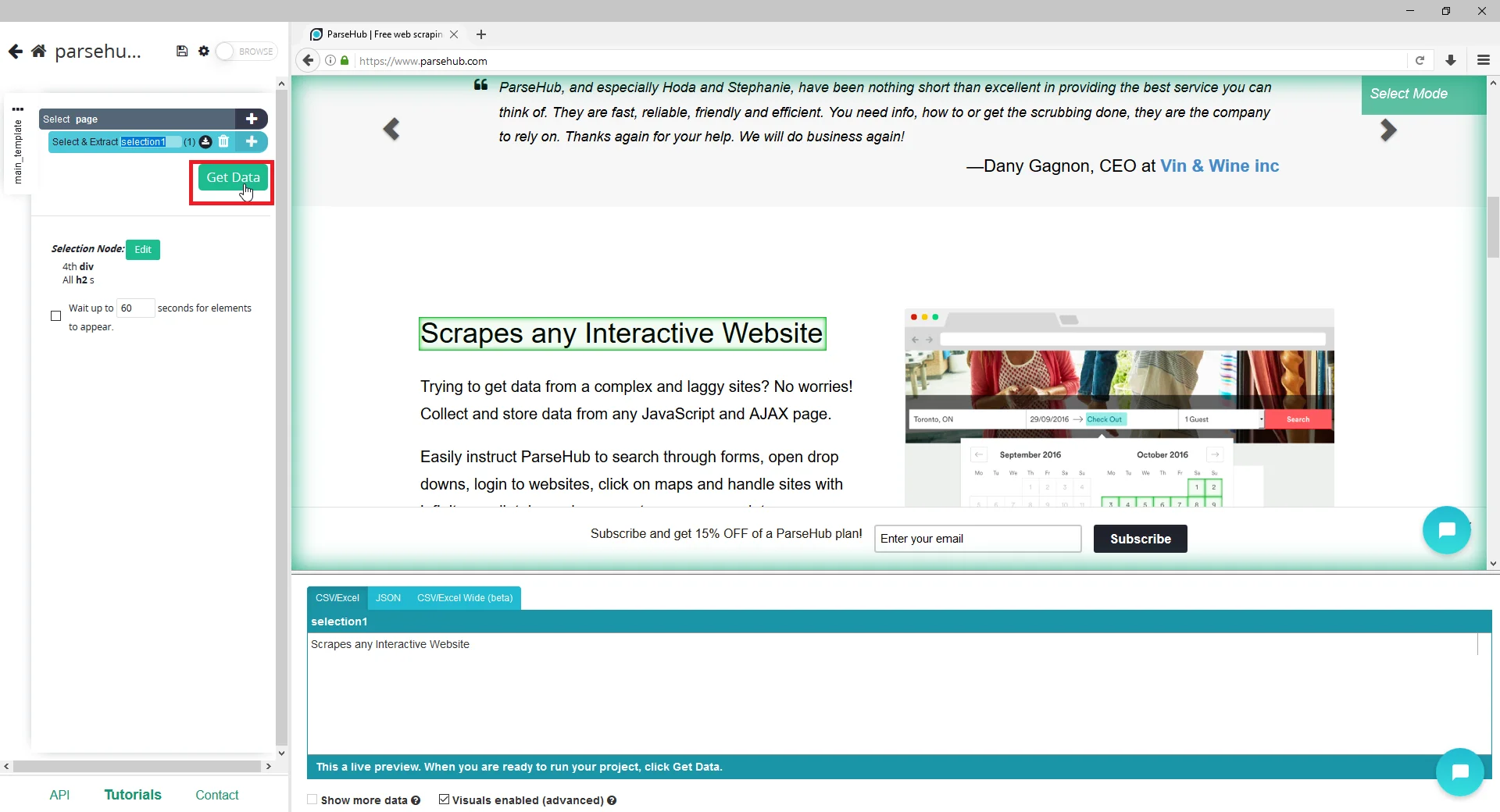The width and height of the screenshot is (1500, 812).
Task: Add a command to selection1 row
Action: 252,141
